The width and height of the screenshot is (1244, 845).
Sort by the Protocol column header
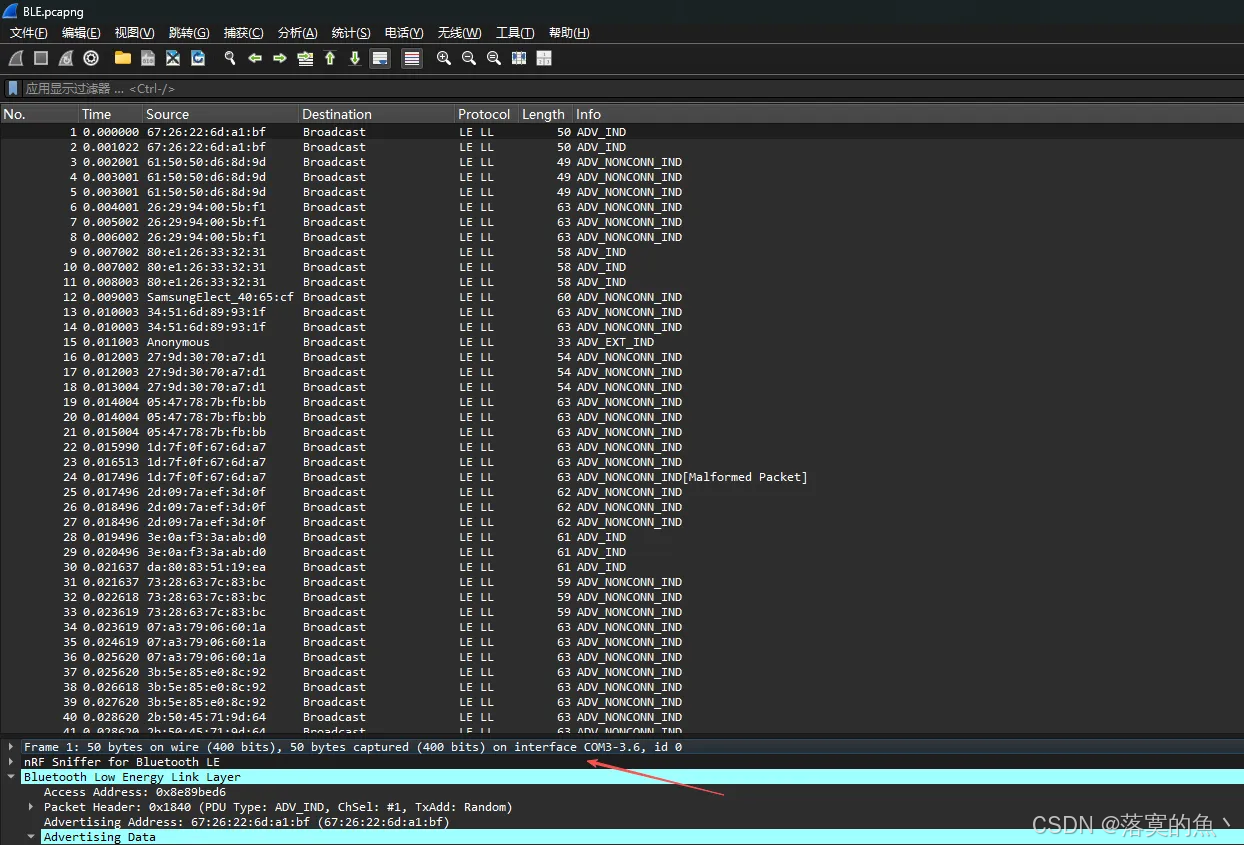[x=485, y=114]
